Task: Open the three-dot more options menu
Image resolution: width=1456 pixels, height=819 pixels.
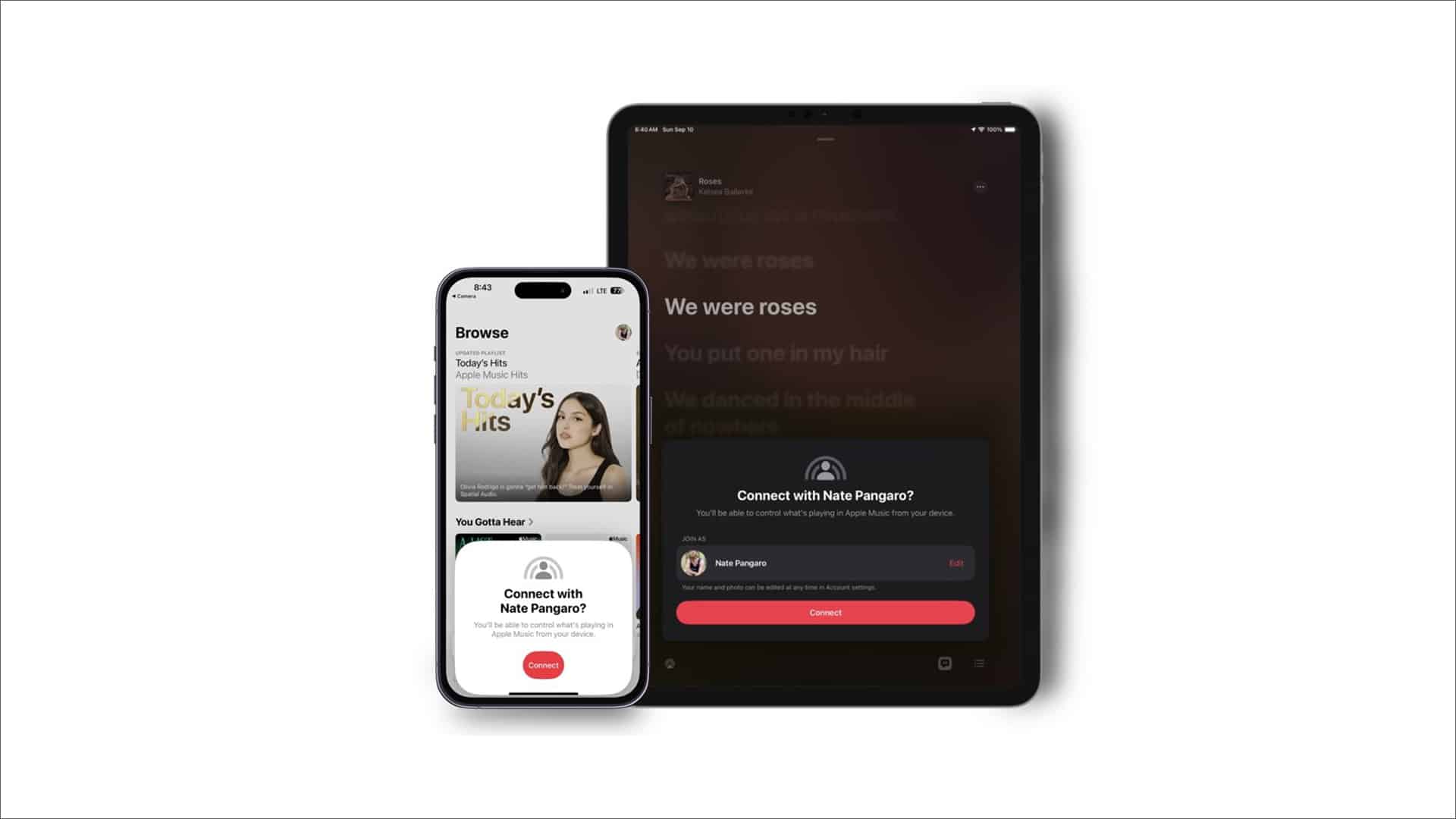Action: [980, 187]
